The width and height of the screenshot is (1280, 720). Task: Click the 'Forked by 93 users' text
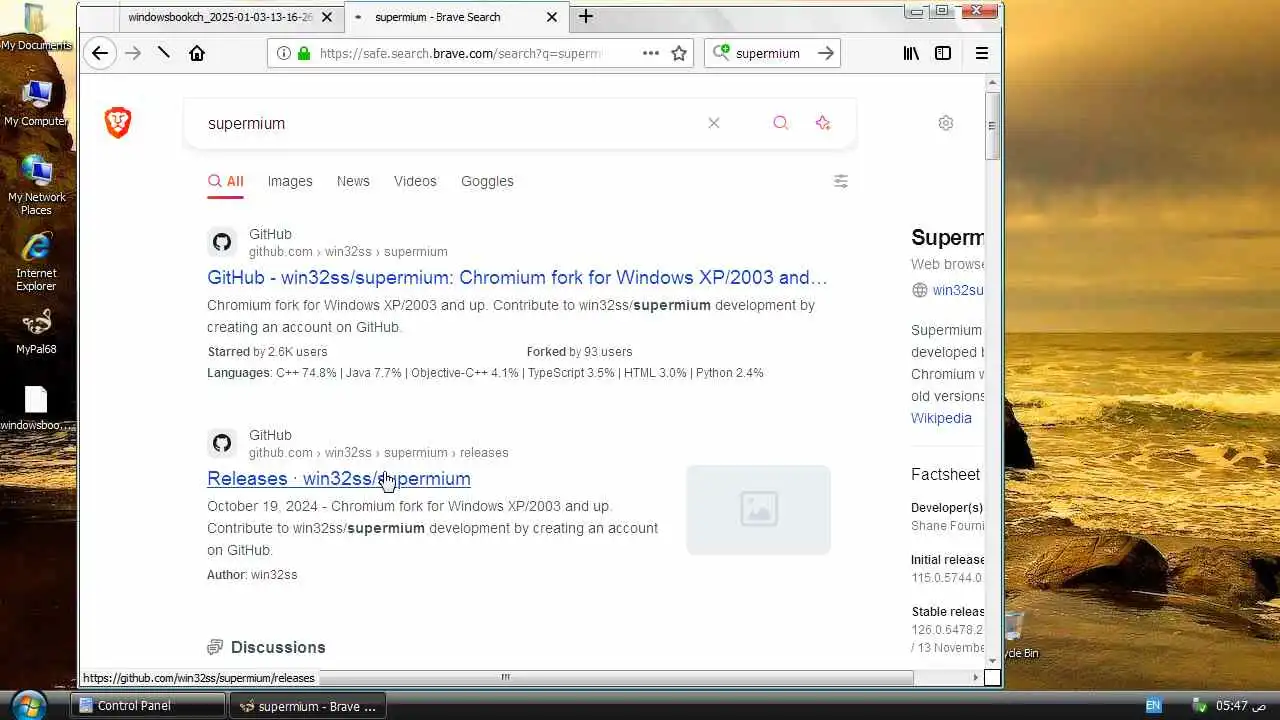pyautogui.click(x=579, y=352)
